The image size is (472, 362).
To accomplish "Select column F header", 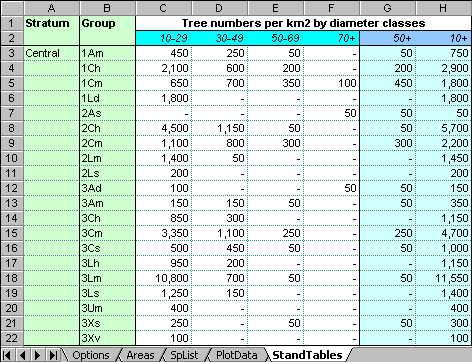I will tap(331, 8).
